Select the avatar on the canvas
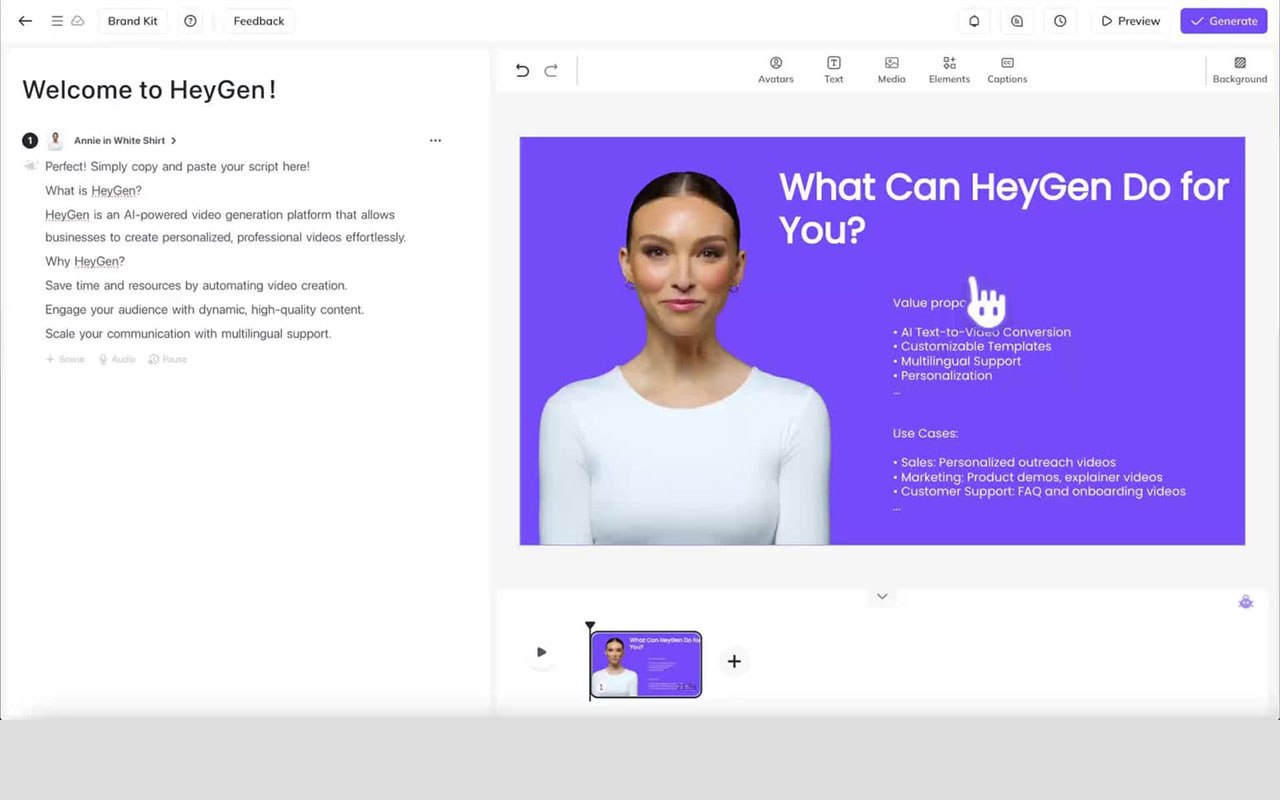 pos(684,358)
